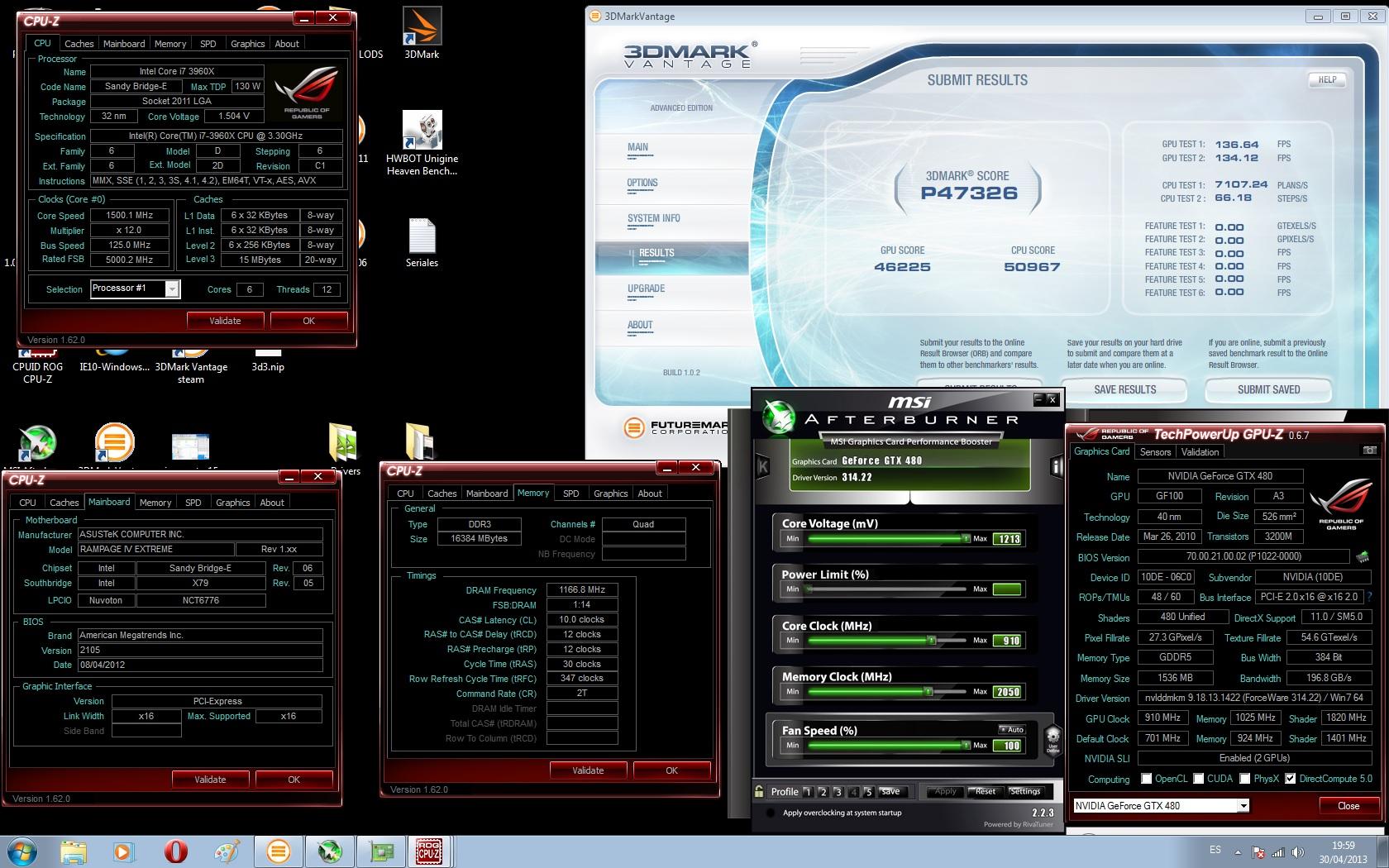The height and width of the screenshot is (868, 1389).
Task: Open Paint from the taskbar
Action: click(227, 851)
